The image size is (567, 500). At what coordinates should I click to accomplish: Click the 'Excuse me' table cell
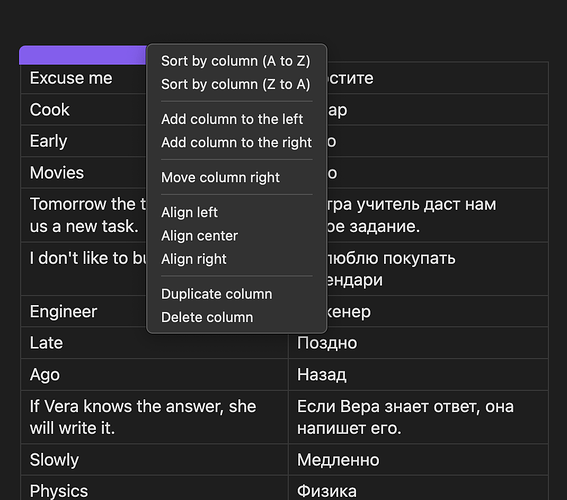point(84,78)
